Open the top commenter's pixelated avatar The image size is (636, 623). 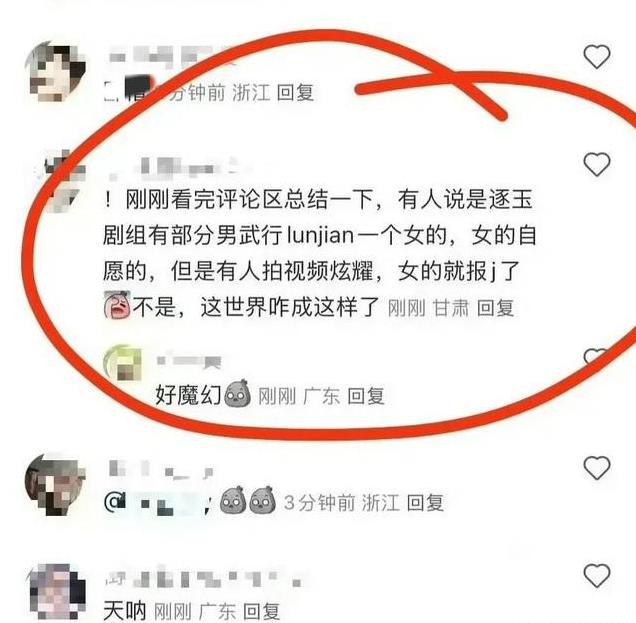click(56, 72)
